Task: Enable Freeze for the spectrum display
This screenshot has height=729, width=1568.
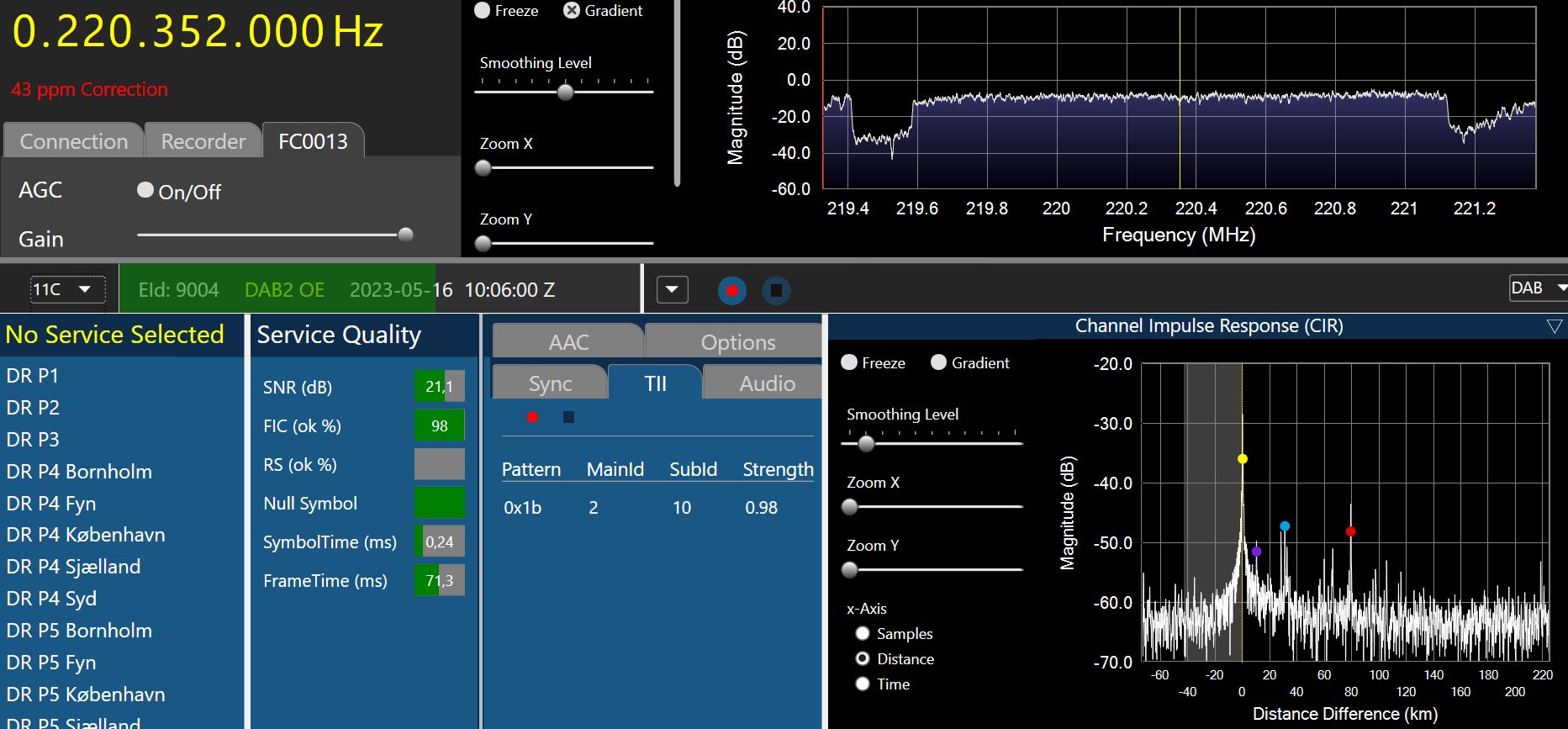Action: click(x=483, y=11)
